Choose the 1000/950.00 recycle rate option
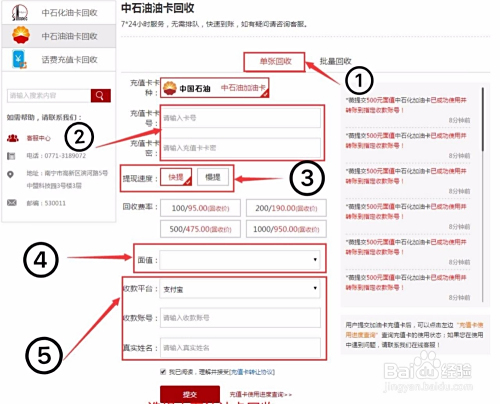Image resolution: width=500 pixels, height=404 pixels. (286, 229)
